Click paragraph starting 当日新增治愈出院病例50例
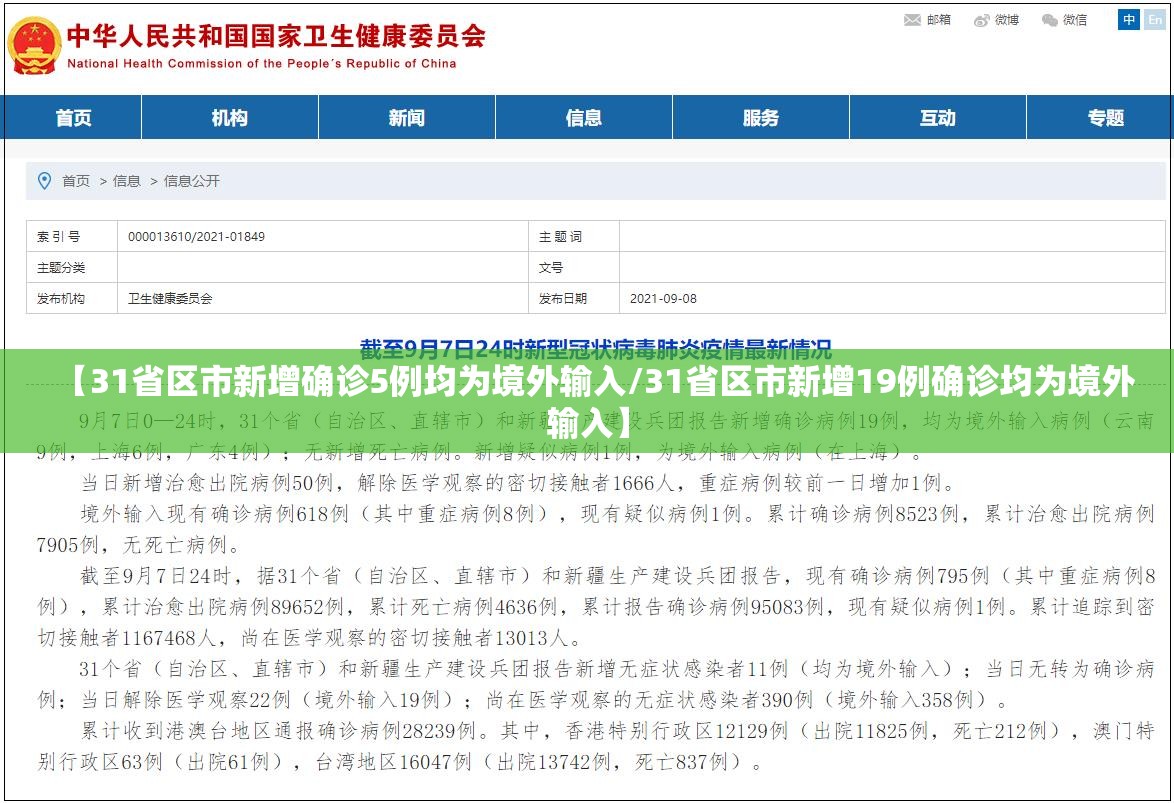Image resolution: width=1174 pixels, height=803 pixels. coord(518,483)
